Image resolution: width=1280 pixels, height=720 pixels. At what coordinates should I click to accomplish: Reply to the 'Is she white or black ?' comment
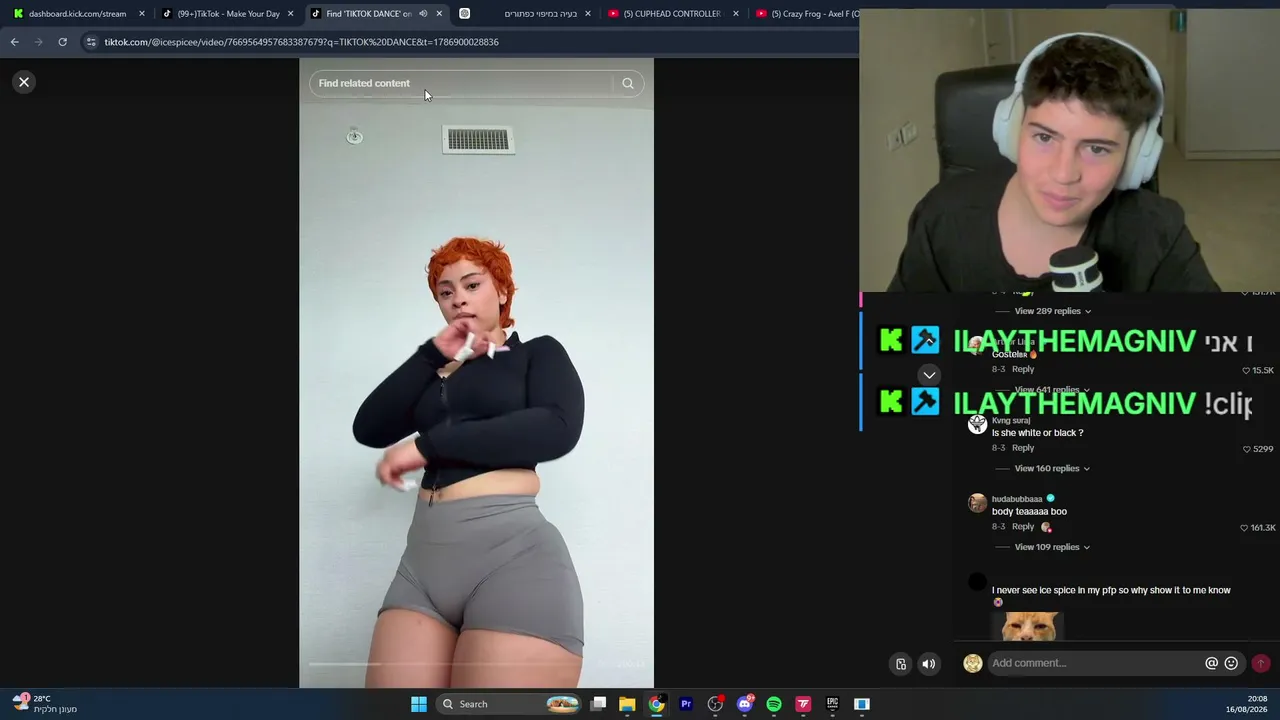pos(1022,448)
